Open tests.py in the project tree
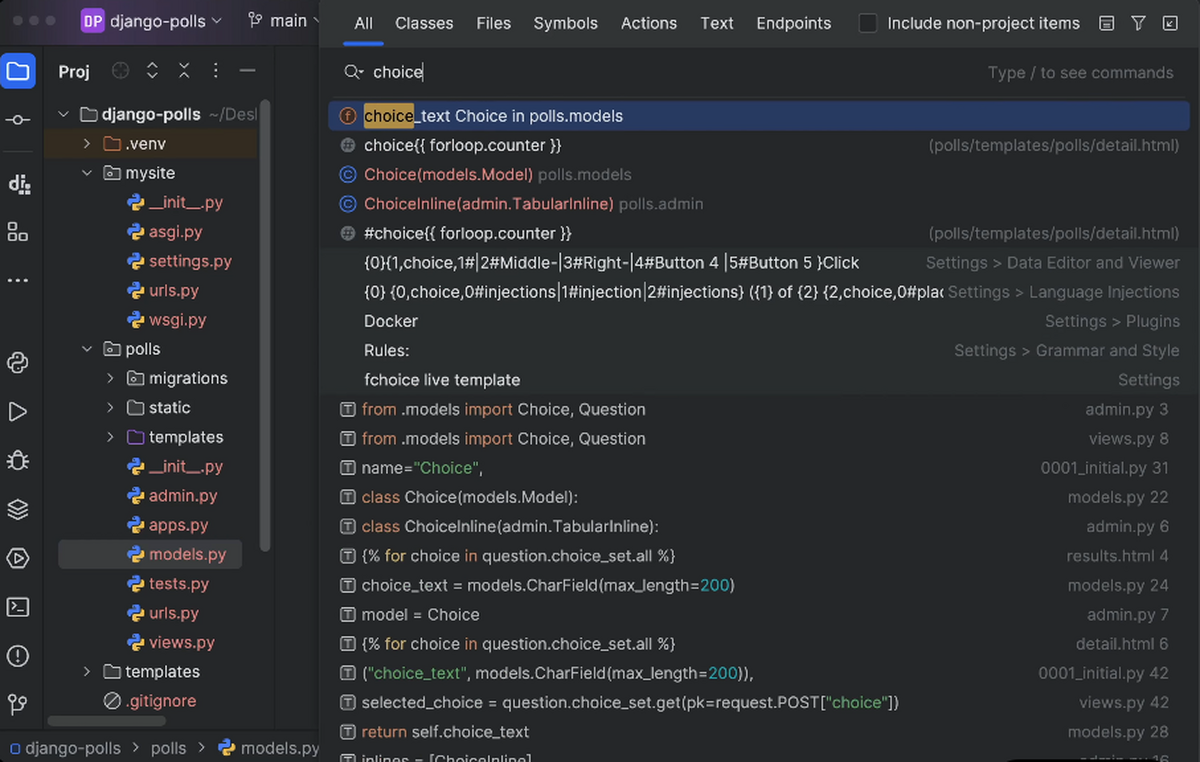 coord(179,584)
